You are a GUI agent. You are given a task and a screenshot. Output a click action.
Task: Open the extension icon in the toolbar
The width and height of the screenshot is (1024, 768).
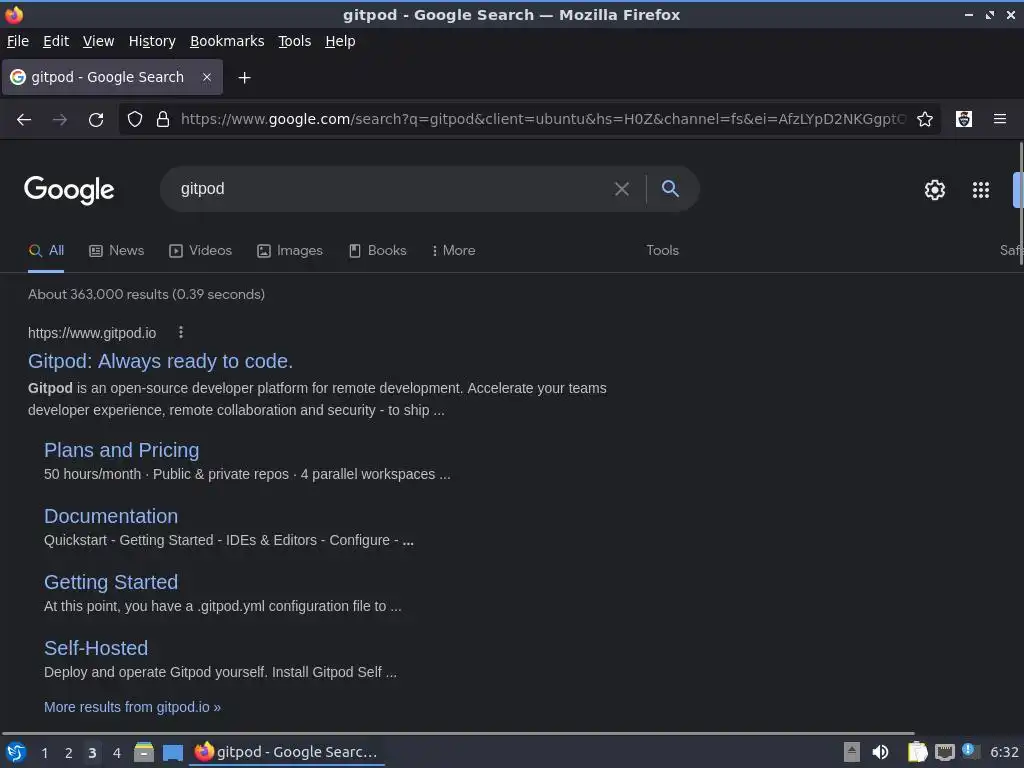click(x=964, y=119)
